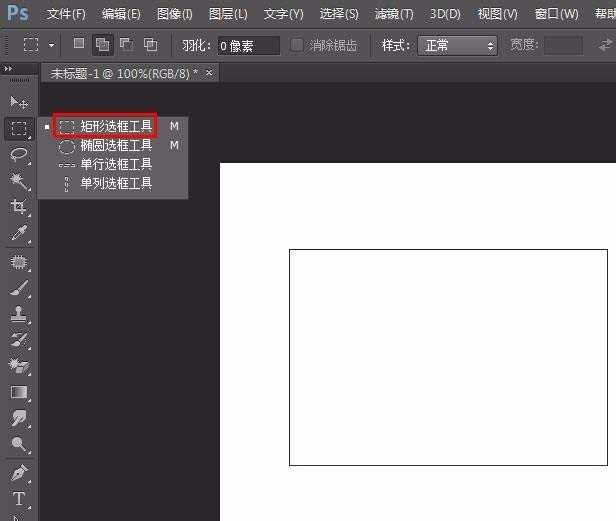
Task: Select the Gradient tool
Action: [19, 393]
